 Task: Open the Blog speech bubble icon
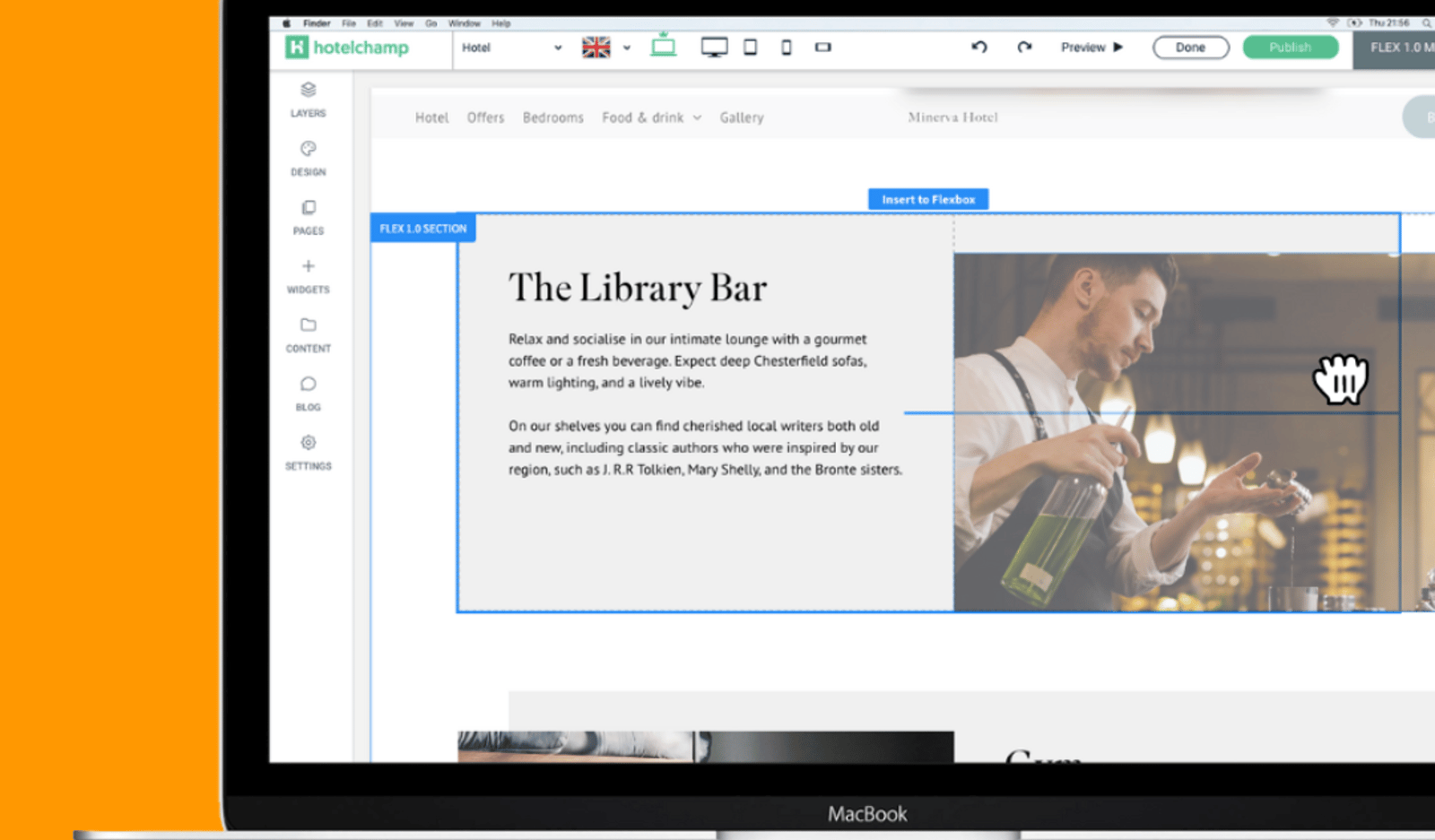tap(309, 384)
